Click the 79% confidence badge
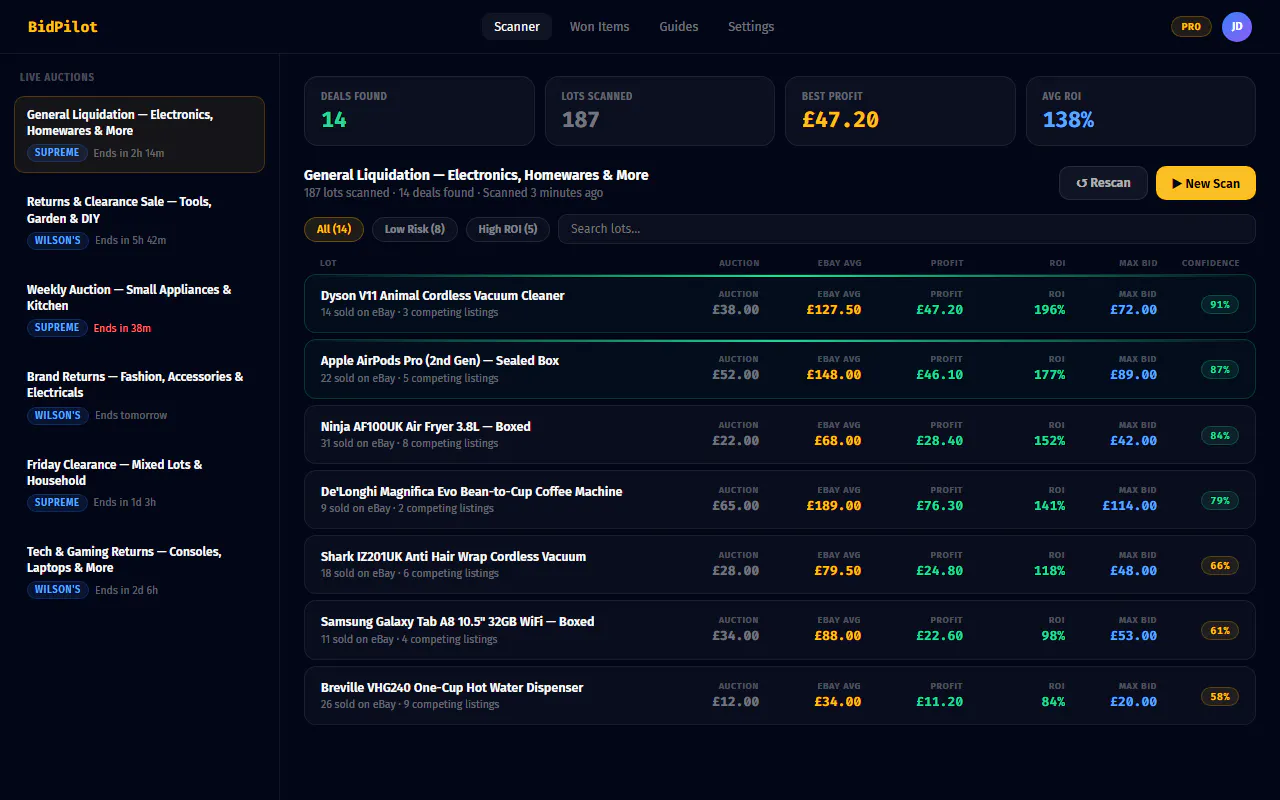Image resolution: width=1280 pixels, height=800 pixels. (1220, 500)
